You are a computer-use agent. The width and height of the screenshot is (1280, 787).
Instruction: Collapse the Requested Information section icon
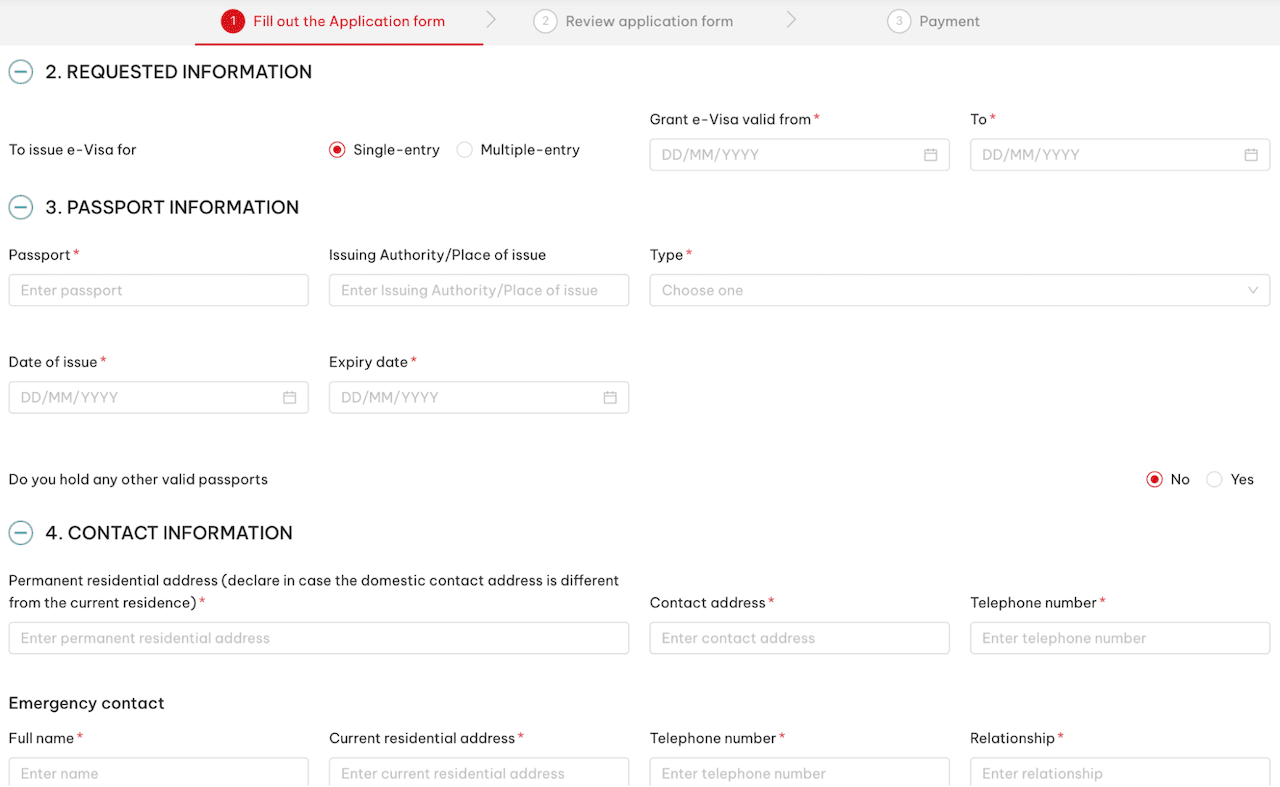pyautogui.click(x=21, y=72)
